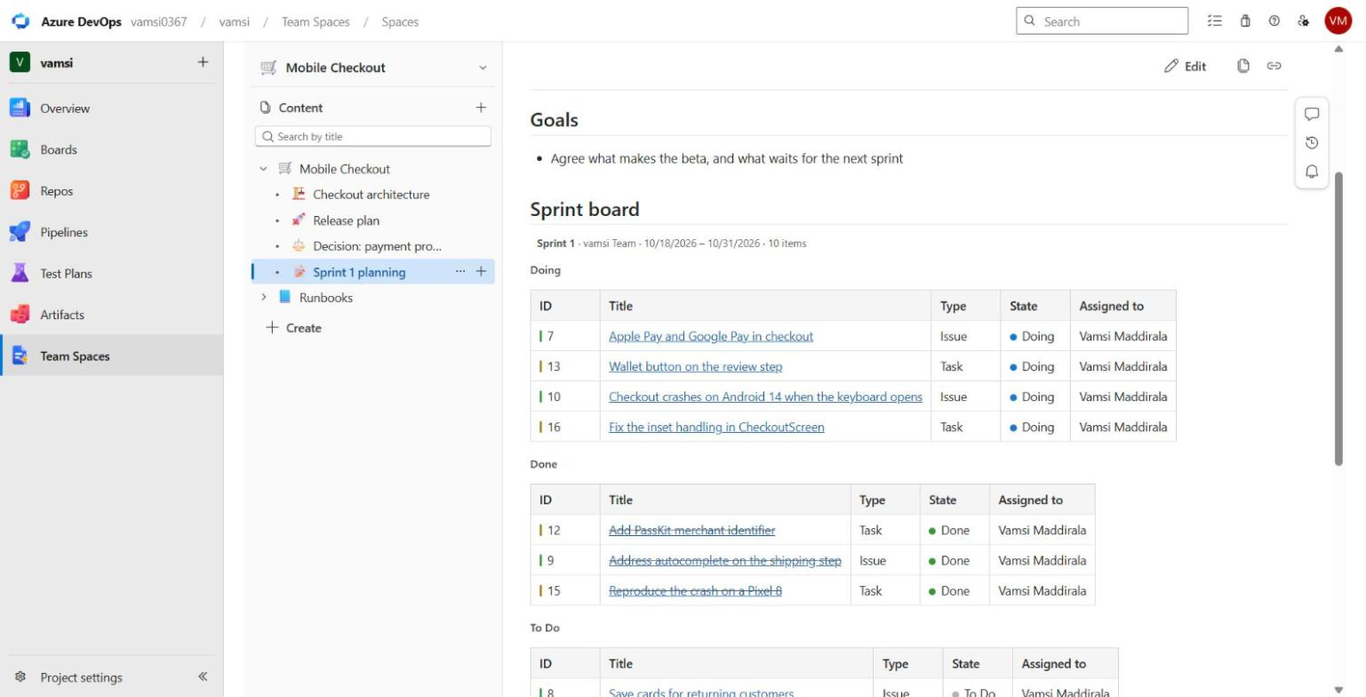The height and width of the screenshot is (697, 1366).
Task: Open the marketplace shopping bag icon
Action: point(1245,21)
